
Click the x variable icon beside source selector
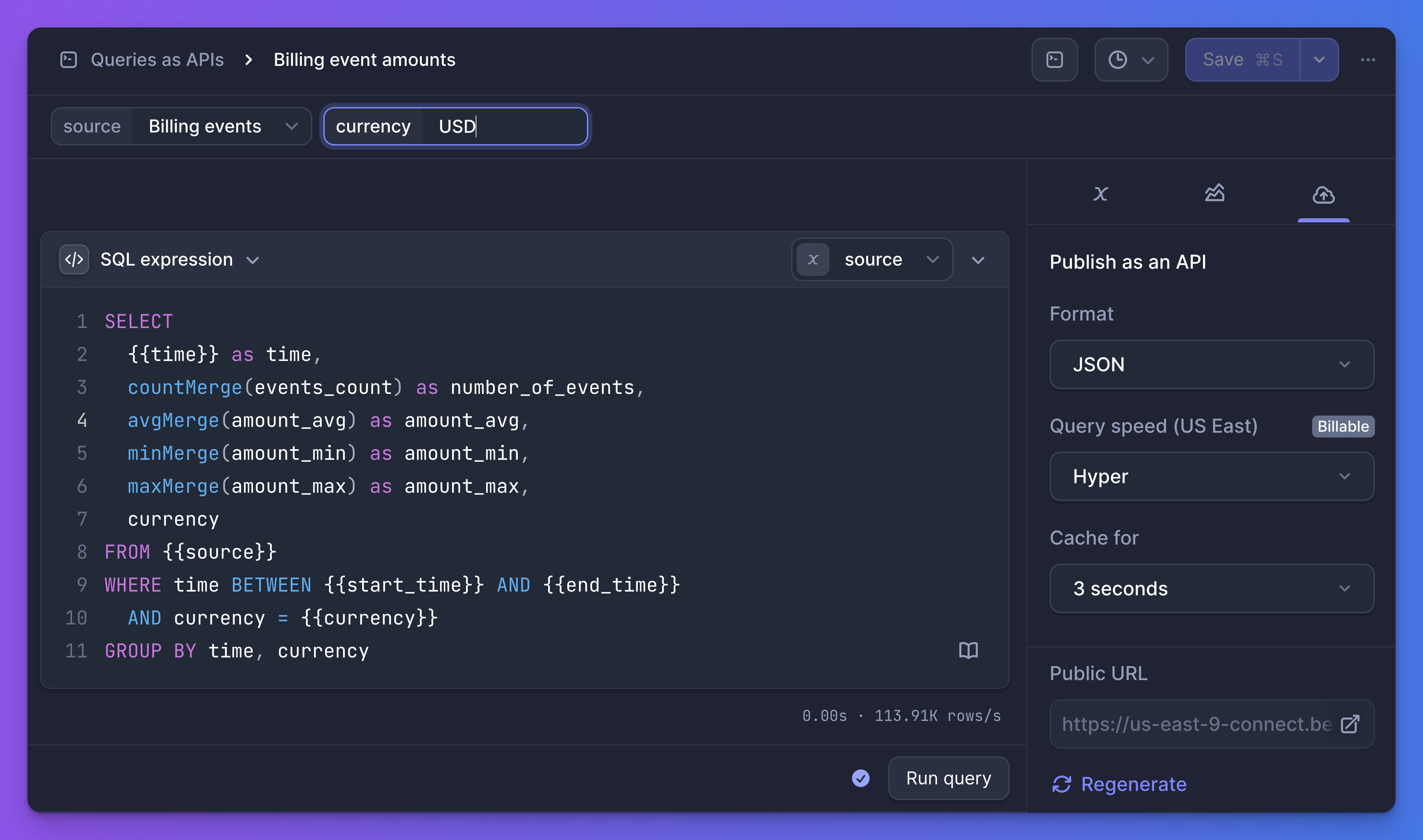pyautogui.click(x=812, y=259)
